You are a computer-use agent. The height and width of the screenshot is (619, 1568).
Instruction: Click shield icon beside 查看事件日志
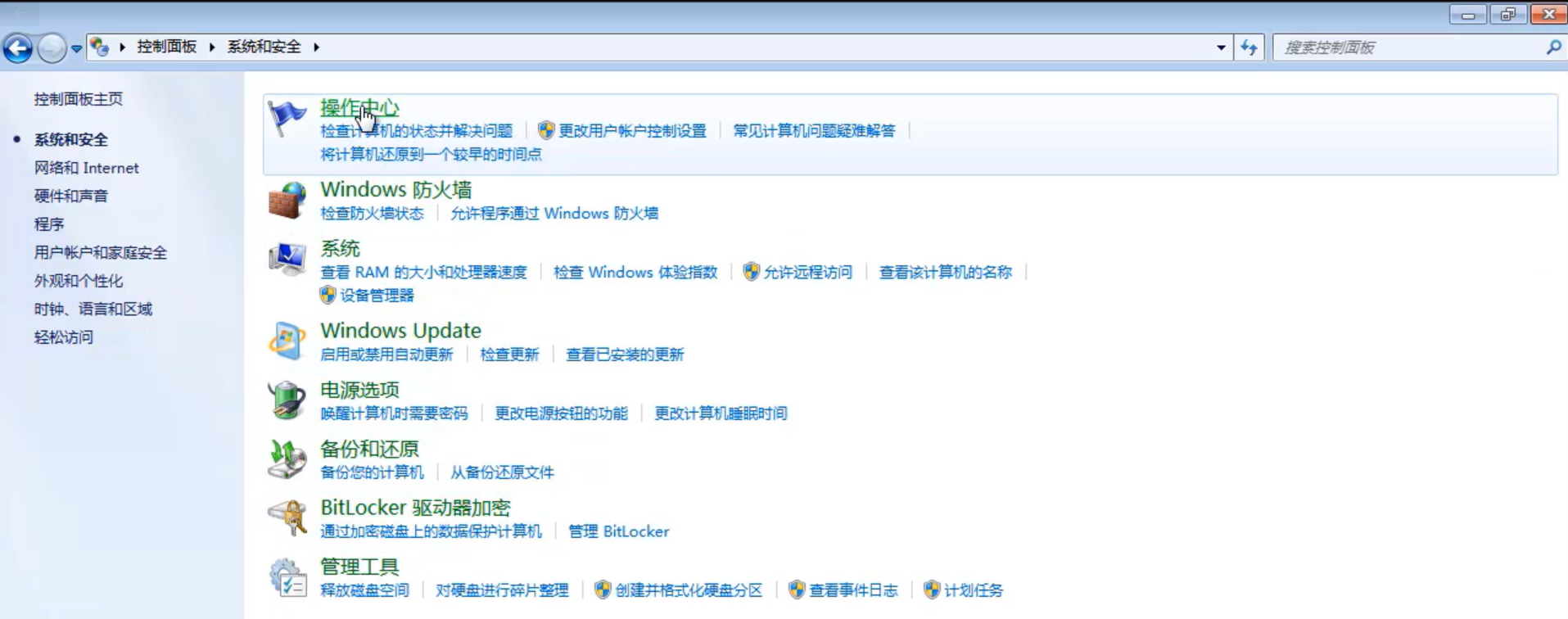(x=797, y=590)
